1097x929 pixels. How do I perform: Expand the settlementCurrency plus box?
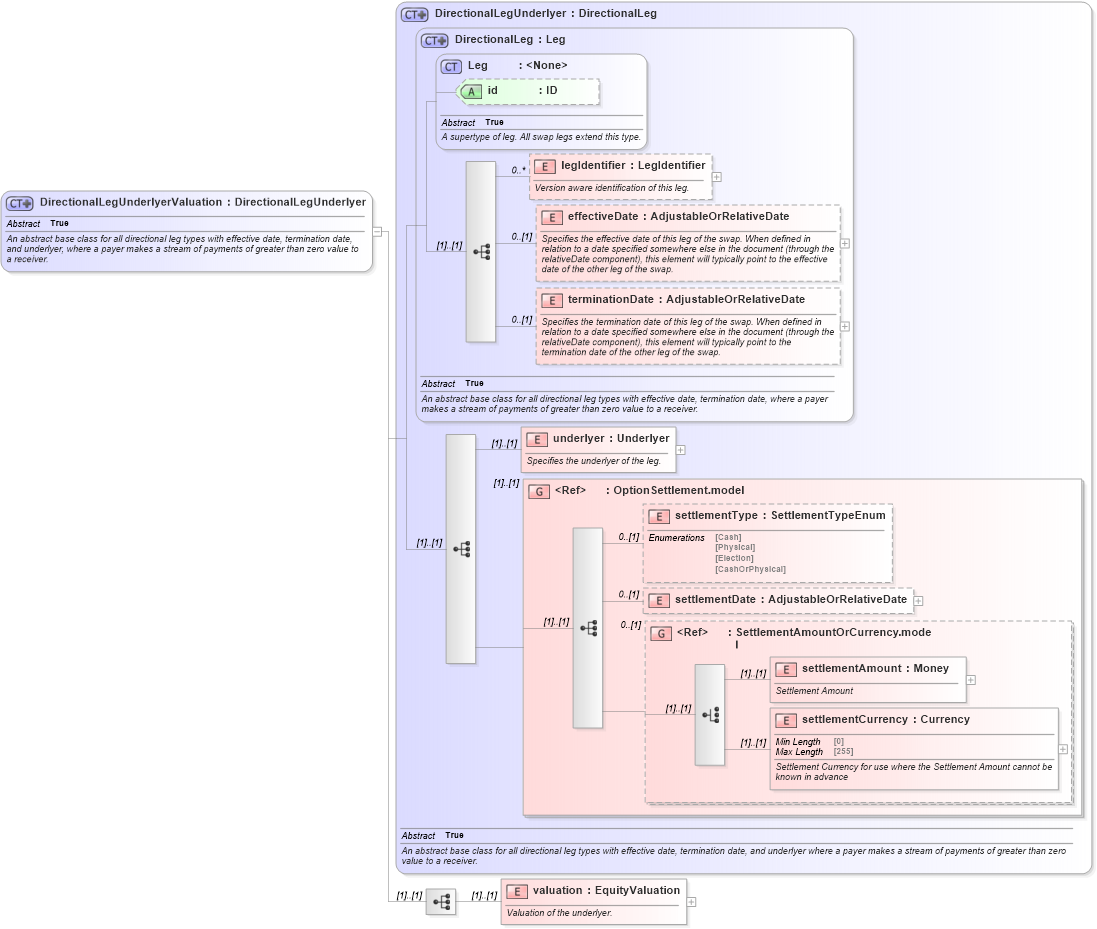[1061, 747]
